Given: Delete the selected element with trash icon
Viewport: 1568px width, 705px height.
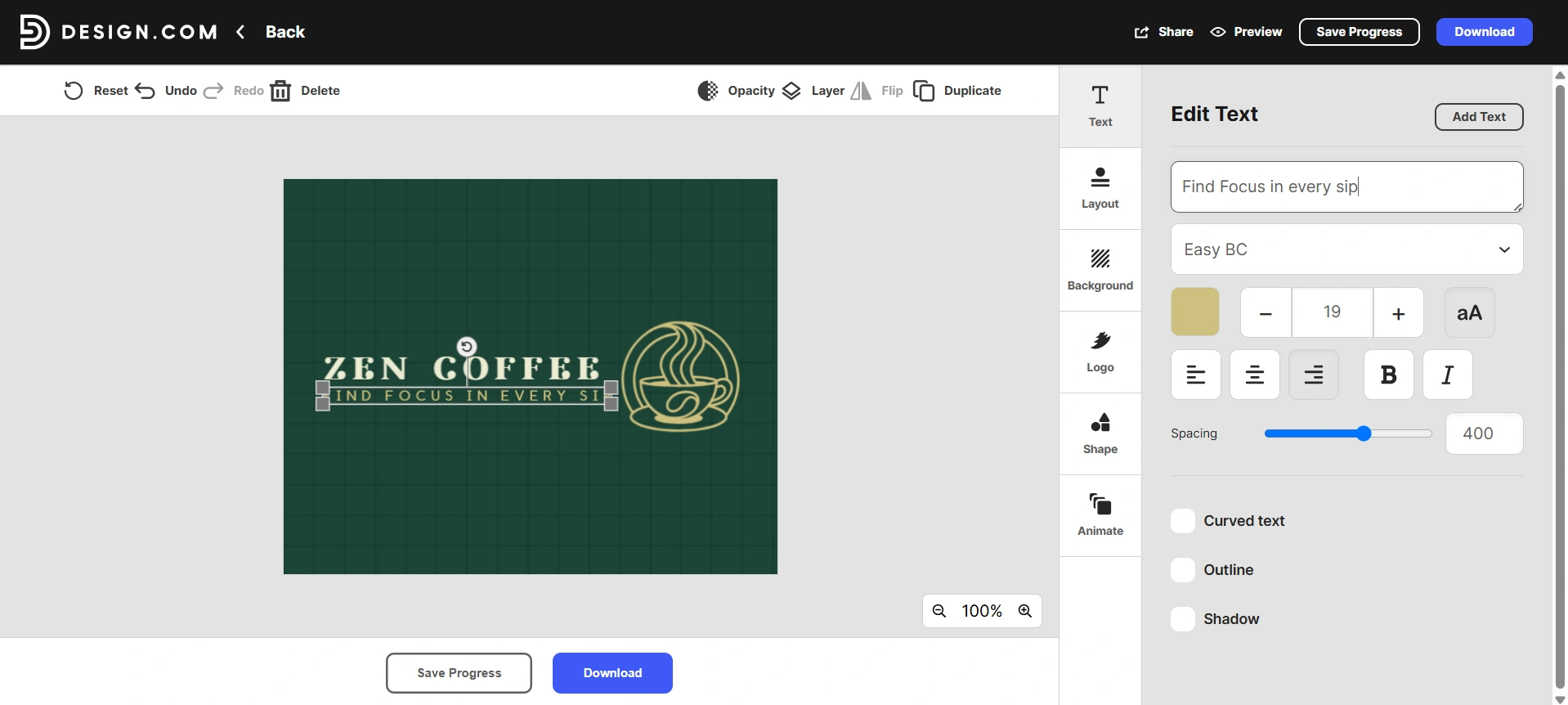Looking at the screenshot, I should [280, 91].
